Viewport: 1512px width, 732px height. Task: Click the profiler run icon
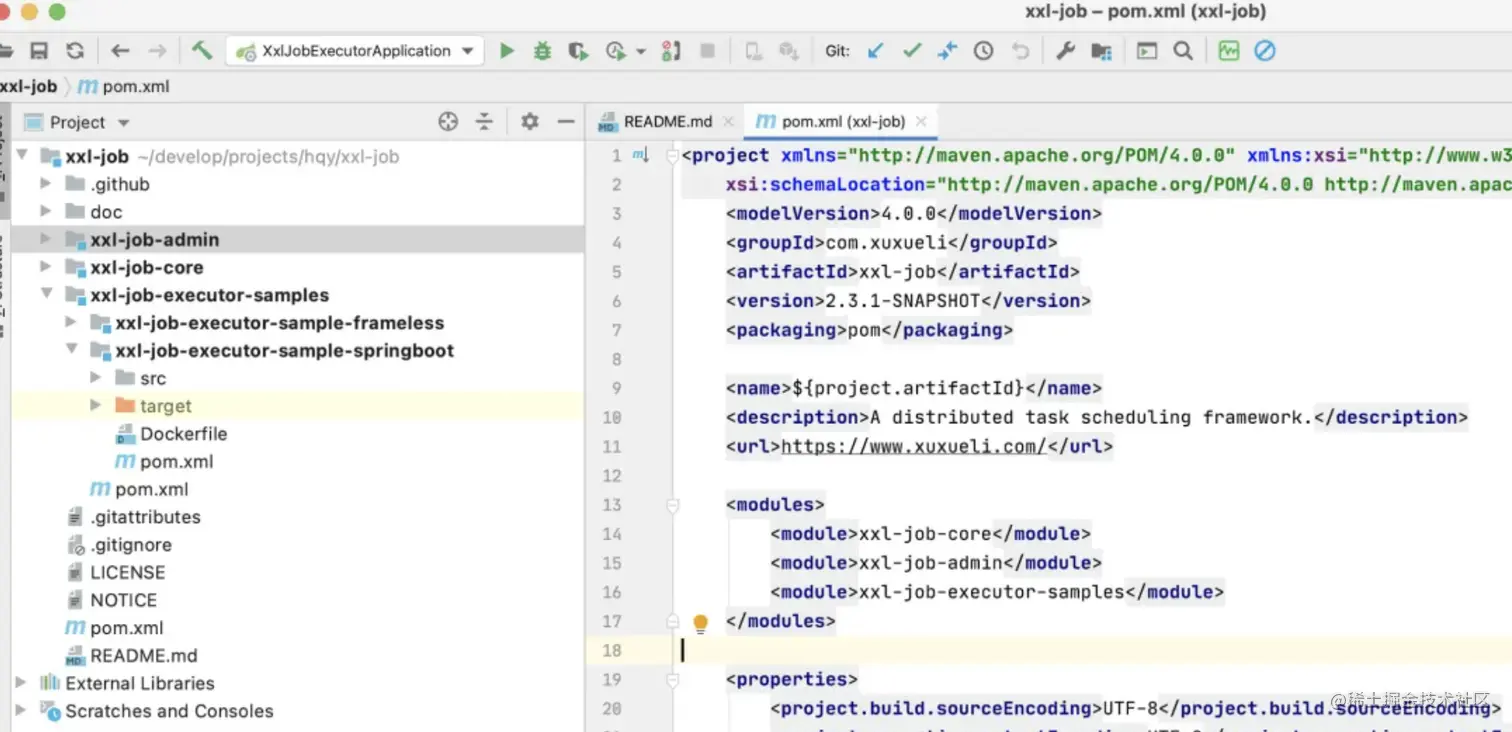[616, 51]
